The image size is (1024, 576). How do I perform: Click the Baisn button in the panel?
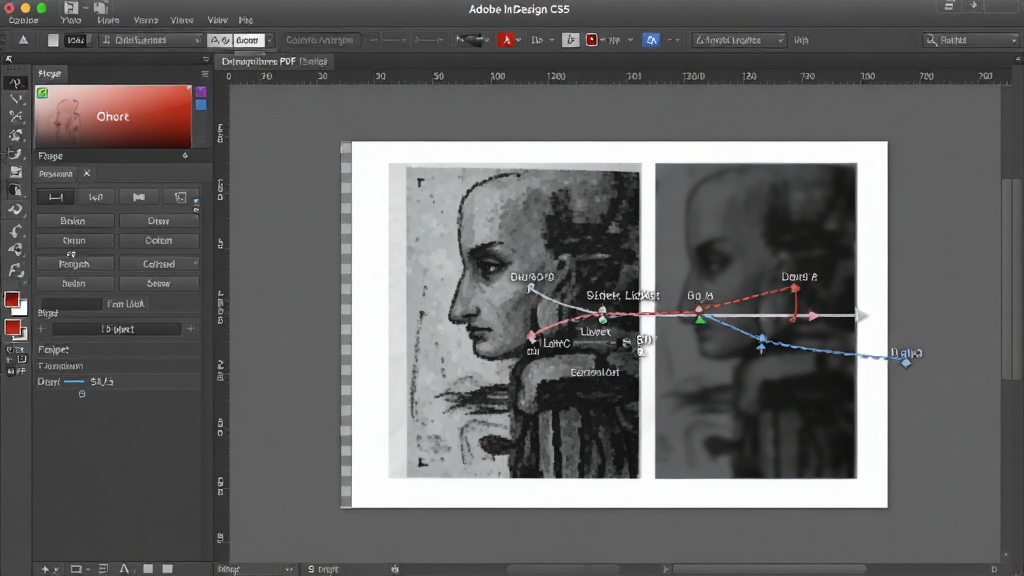[75, 221]
